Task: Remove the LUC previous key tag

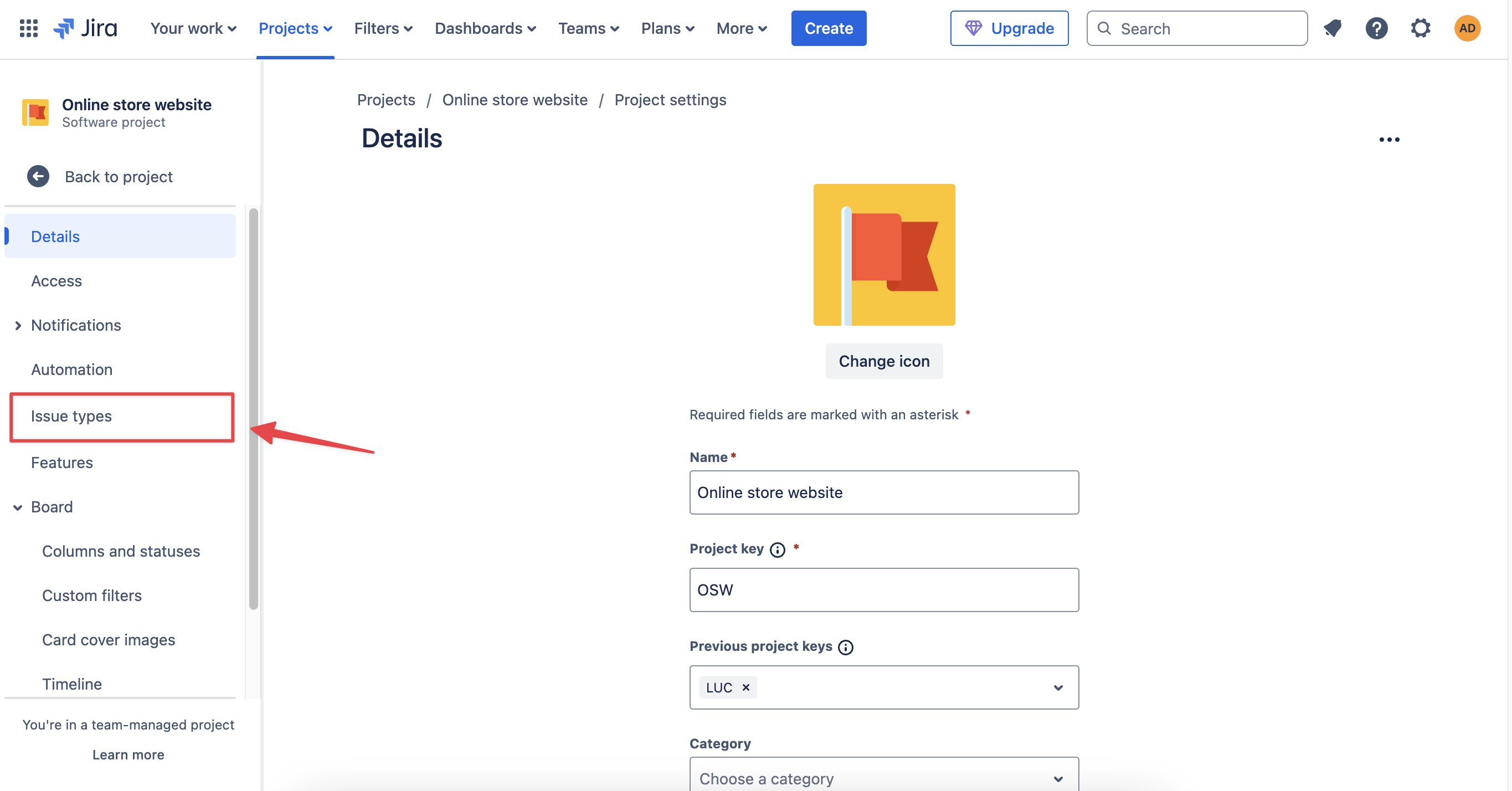Action: pyautogui.click(x=746, y=687)
